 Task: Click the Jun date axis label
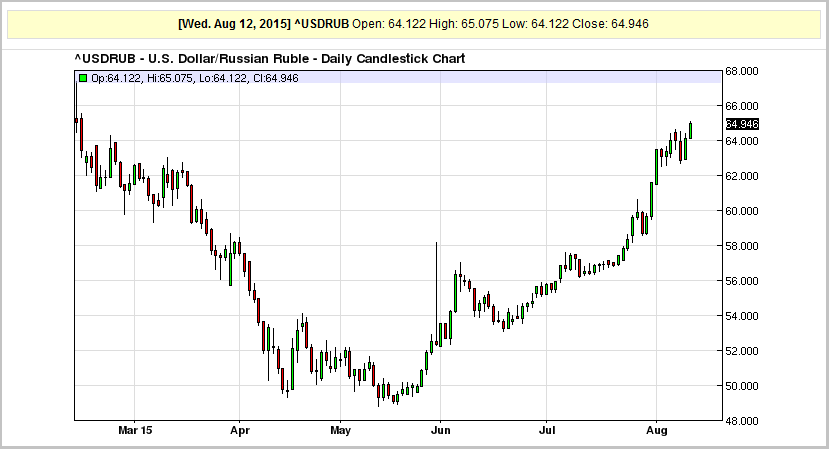pyautogui.click(x=440, y=430)
